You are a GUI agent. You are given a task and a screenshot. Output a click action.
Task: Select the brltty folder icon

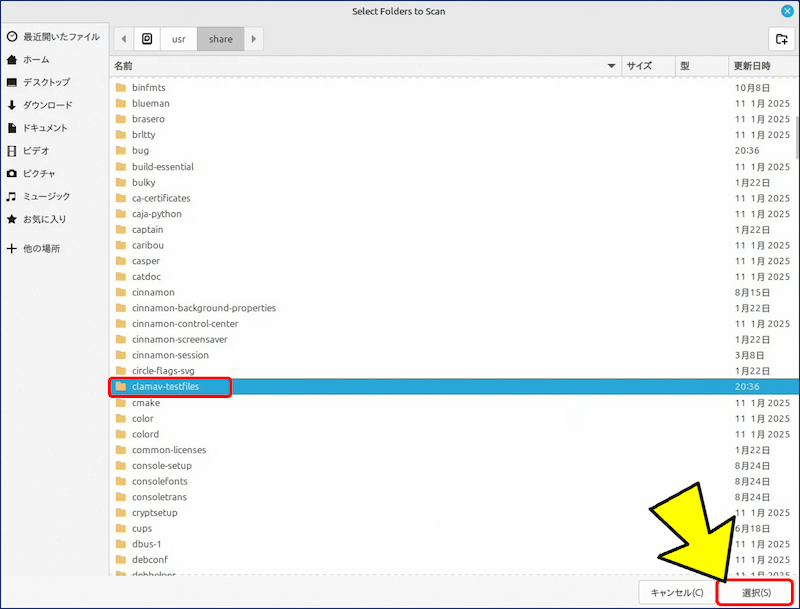(x=121, y=135)
